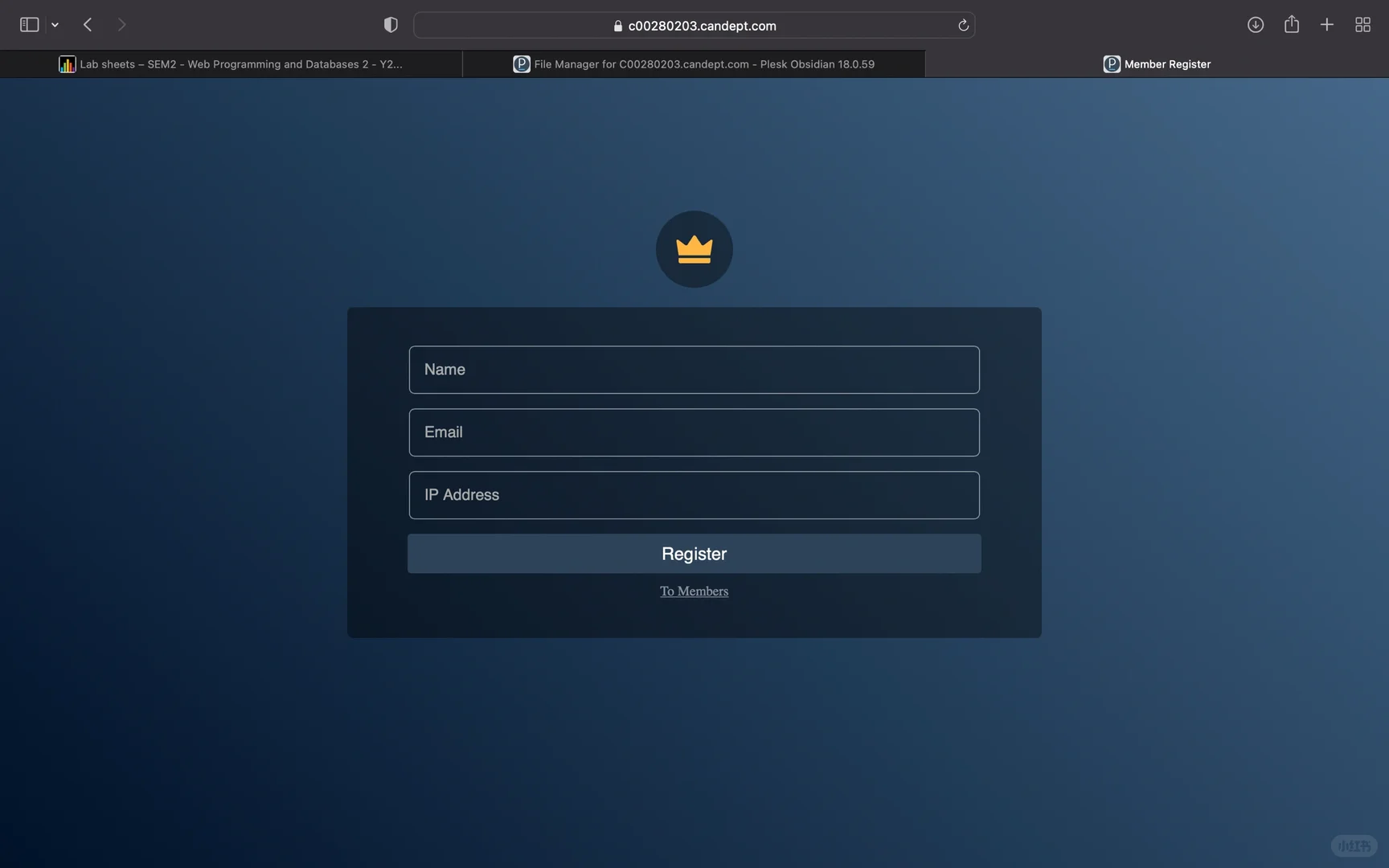The width and height of the screenshot is (1389, 868).
Task: Select the Member Register tab
Action: 1157,64
